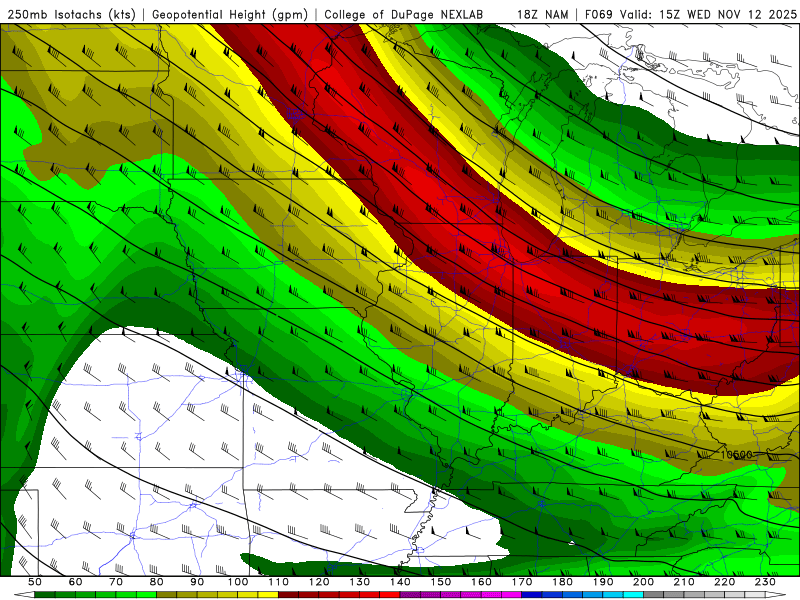Click the "250mb Isotachs (kts)" title text

pyautogui.click(x=71, y=15)
